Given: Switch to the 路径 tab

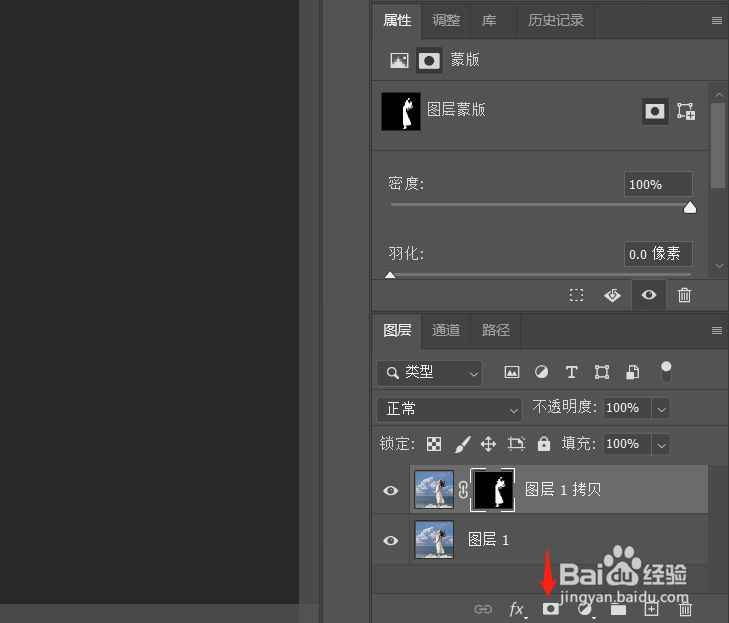Looking at the screenshot, I should click(496, 331).
